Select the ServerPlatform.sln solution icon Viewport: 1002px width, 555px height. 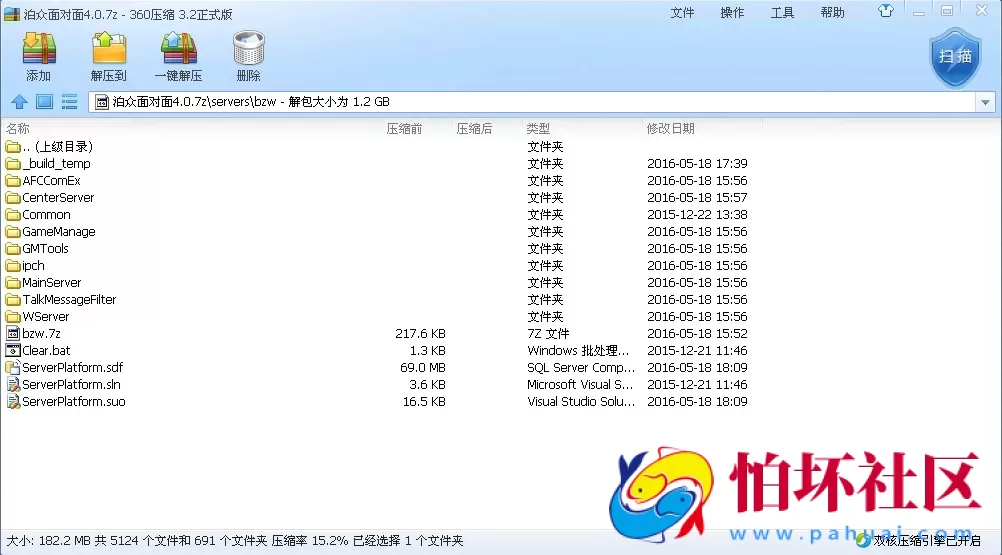click(13, 384)
